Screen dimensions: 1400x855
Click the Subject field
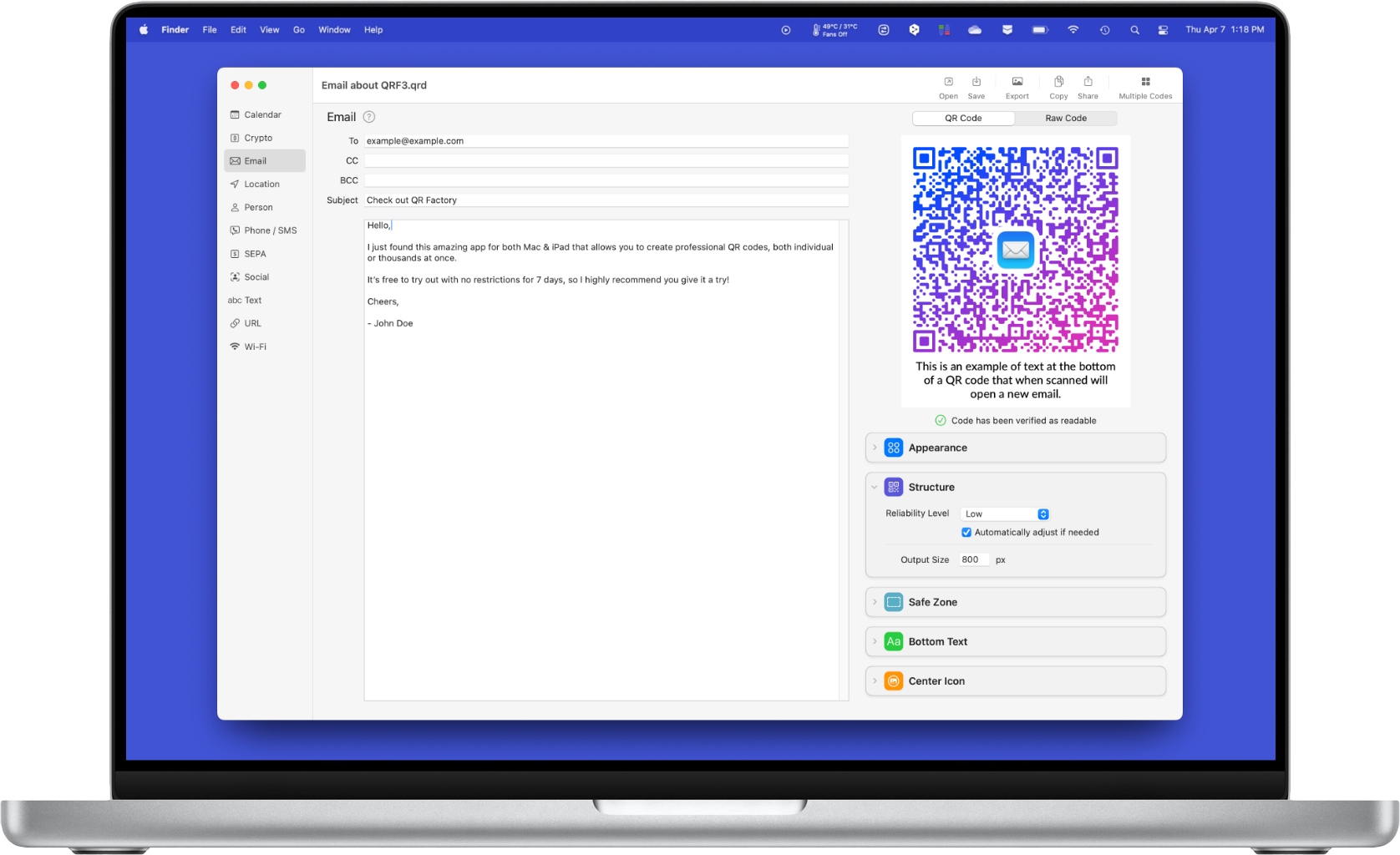[x=606, y=200]
